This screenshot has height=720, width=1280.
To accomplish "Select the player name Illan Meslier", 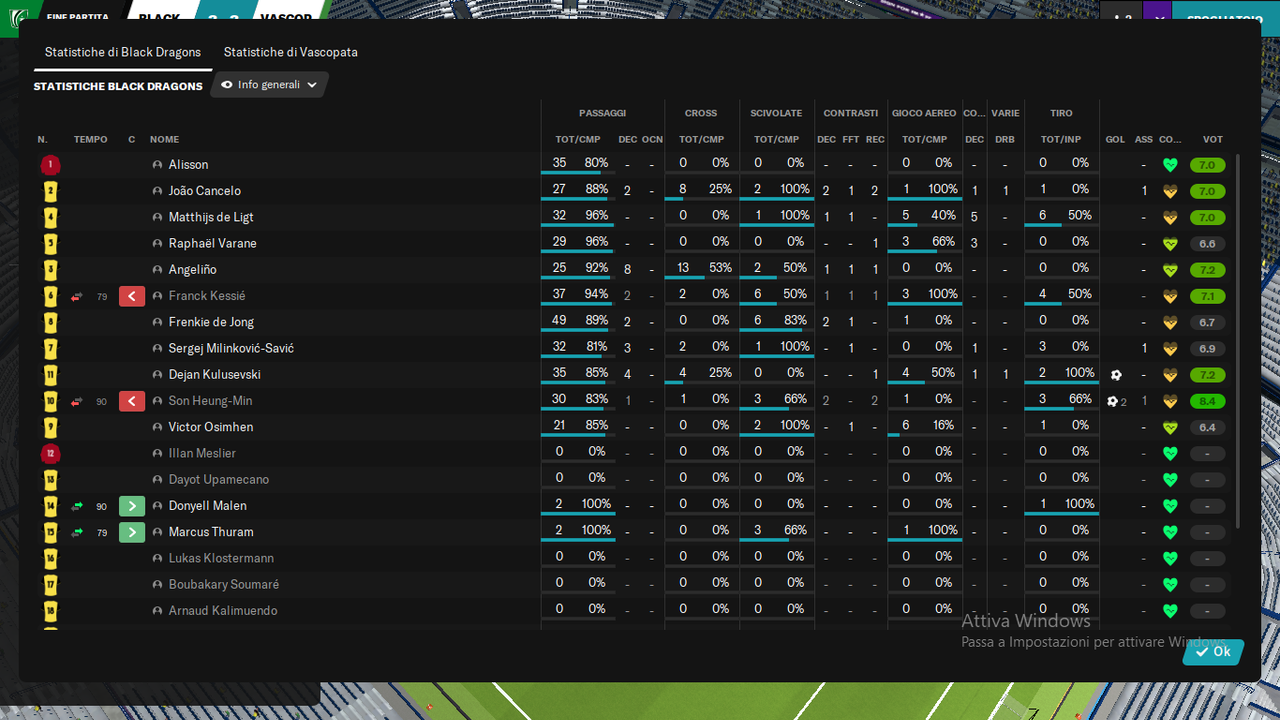I will point(202,453).
